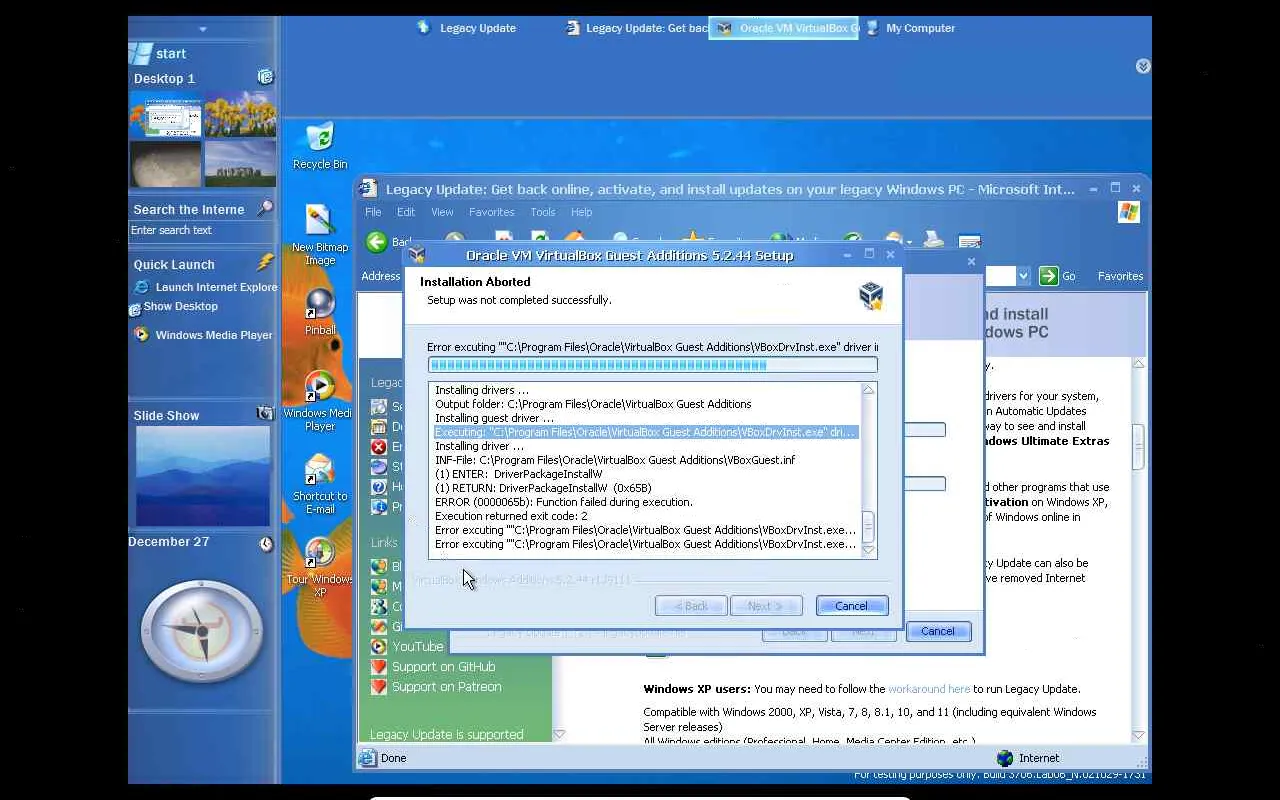Expand the double-chevron at the top-right corner
Screen dimensions: 1280x800
pyautogui.click(x=1143, y=66)
